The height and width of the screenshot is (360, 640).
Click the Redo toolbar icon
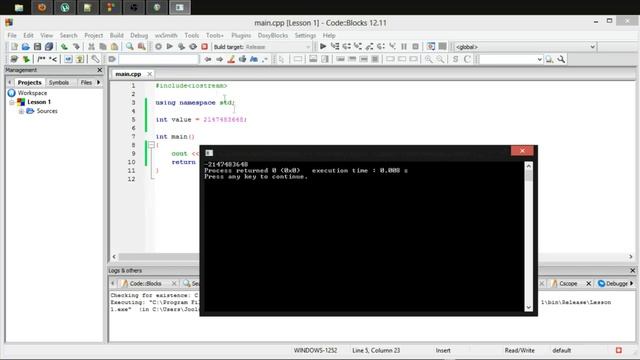click(76, 47)
